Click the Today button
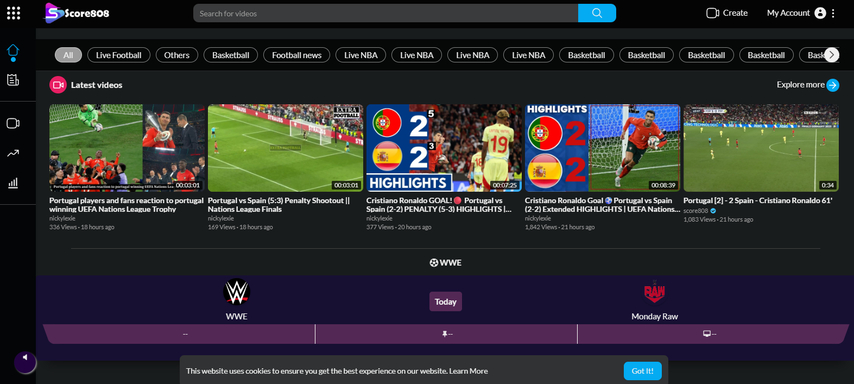The width and height of the screenshot is (854, 384). 446,302
